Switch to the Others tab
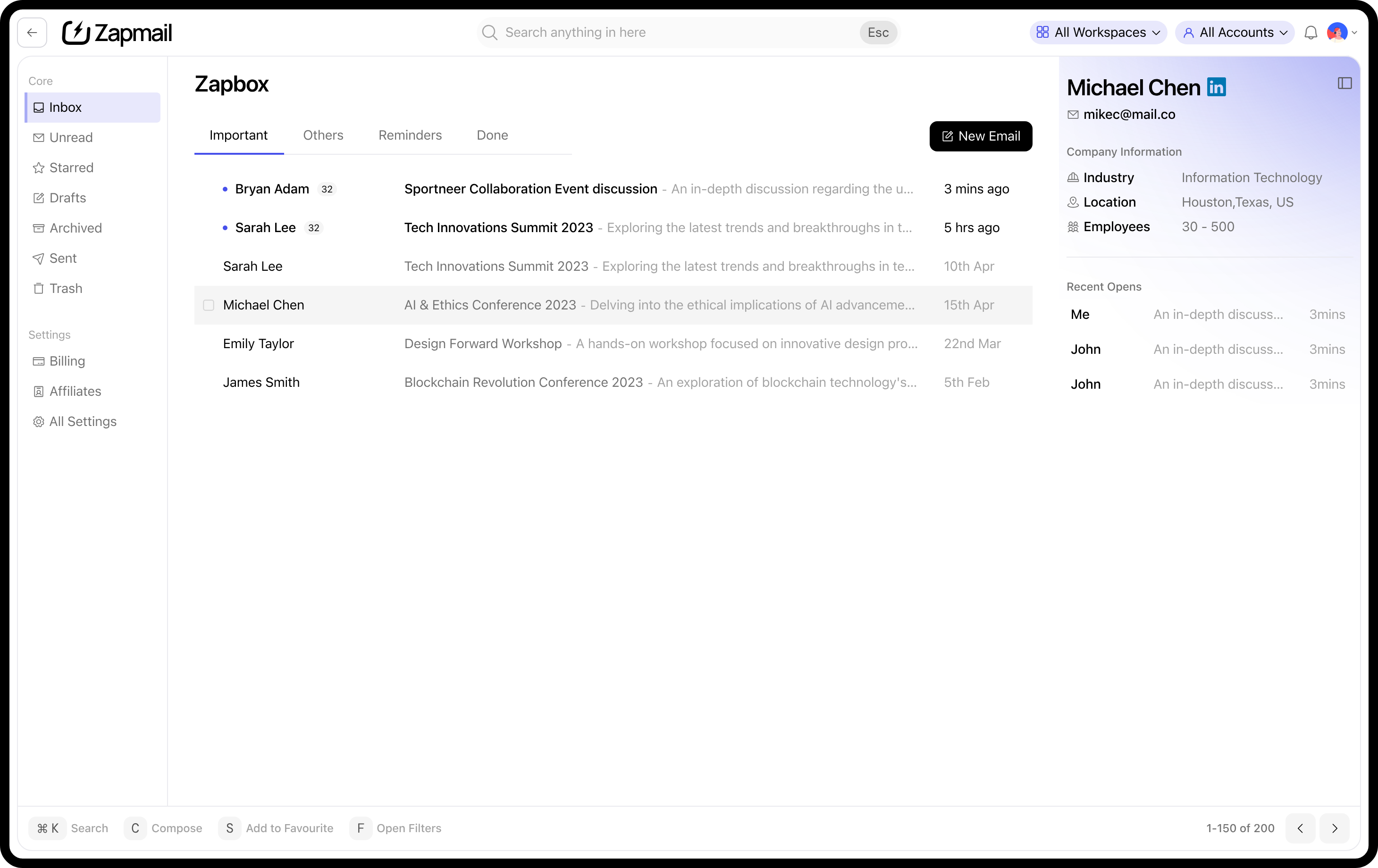The image size is (1378, 868). 323,135
